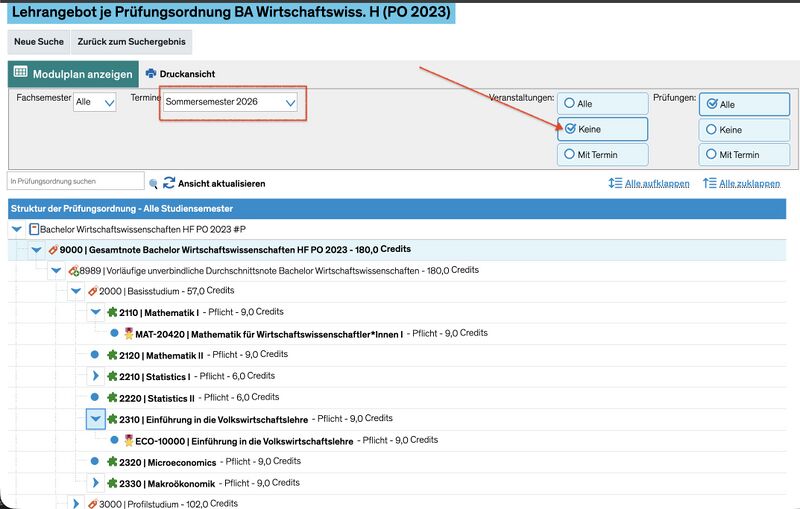Open the Fachsemester dropdown
This screenshot has width=800, height=509.
click(95, 102)
